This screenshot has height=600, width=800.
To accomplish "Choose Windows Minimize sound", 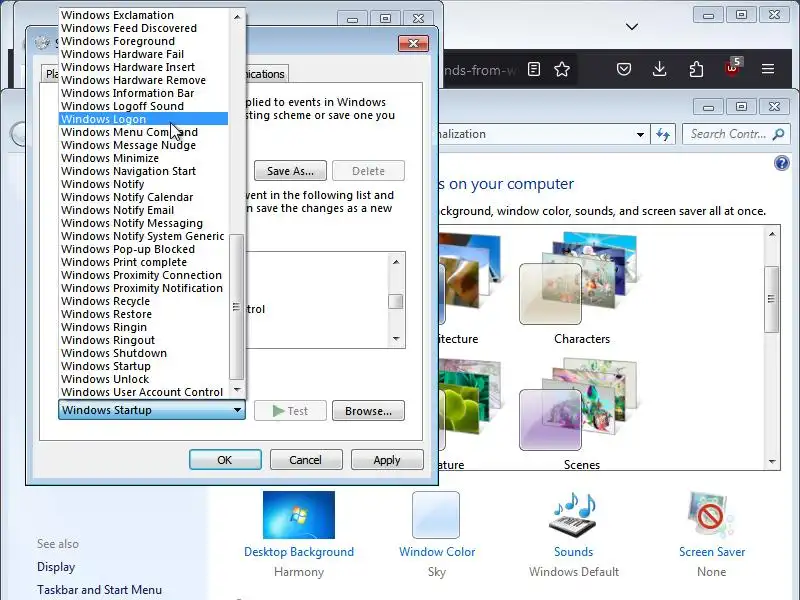I will (143, 158).
